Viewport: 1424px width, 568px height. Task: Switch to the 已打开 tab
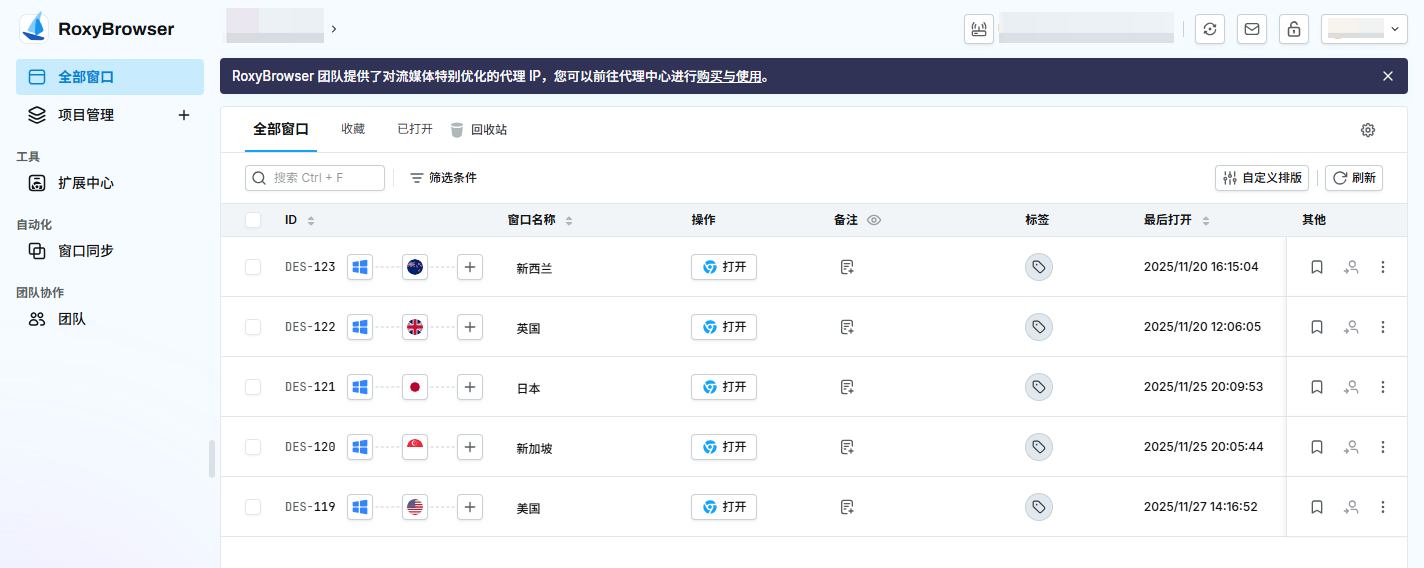coord(415,129)
